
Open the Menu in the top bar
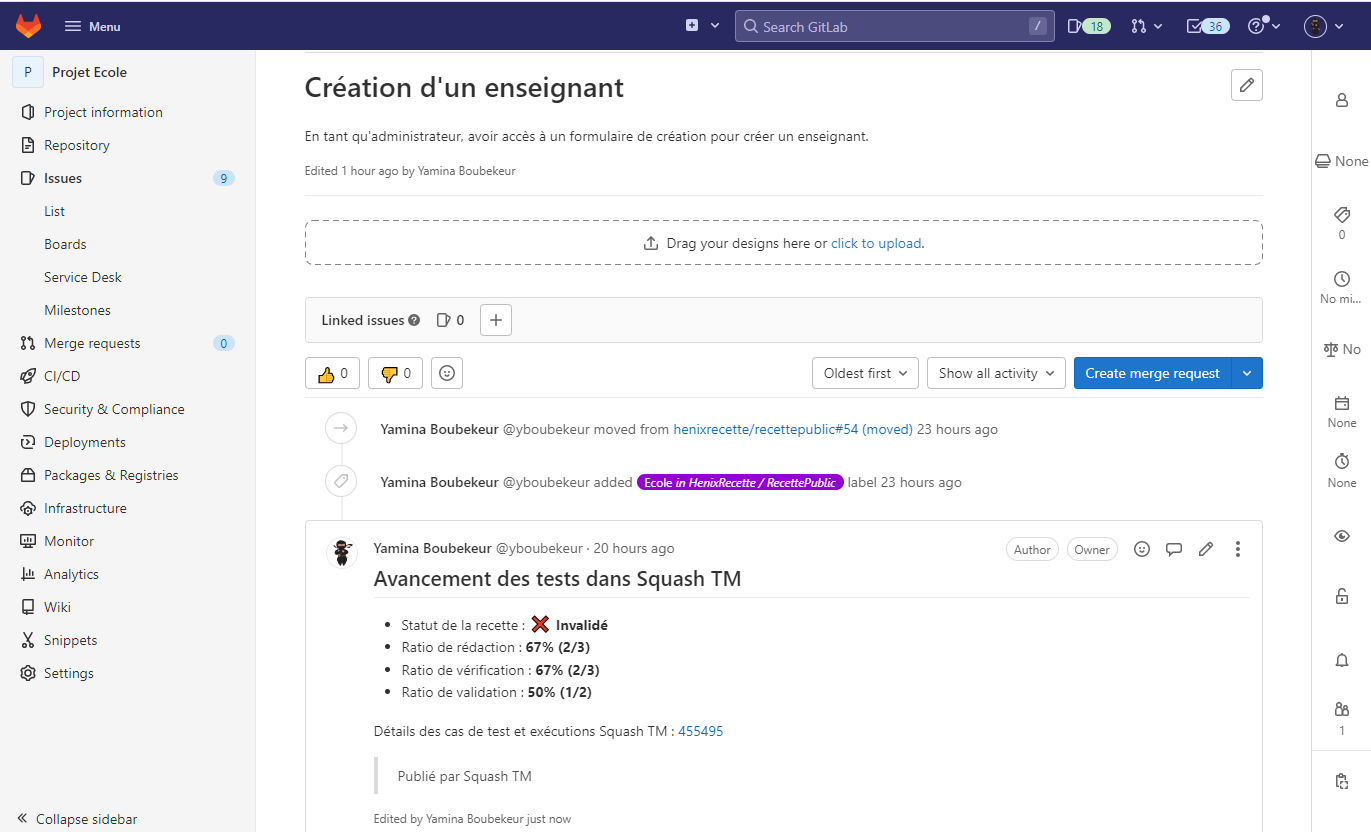[91, 25]
